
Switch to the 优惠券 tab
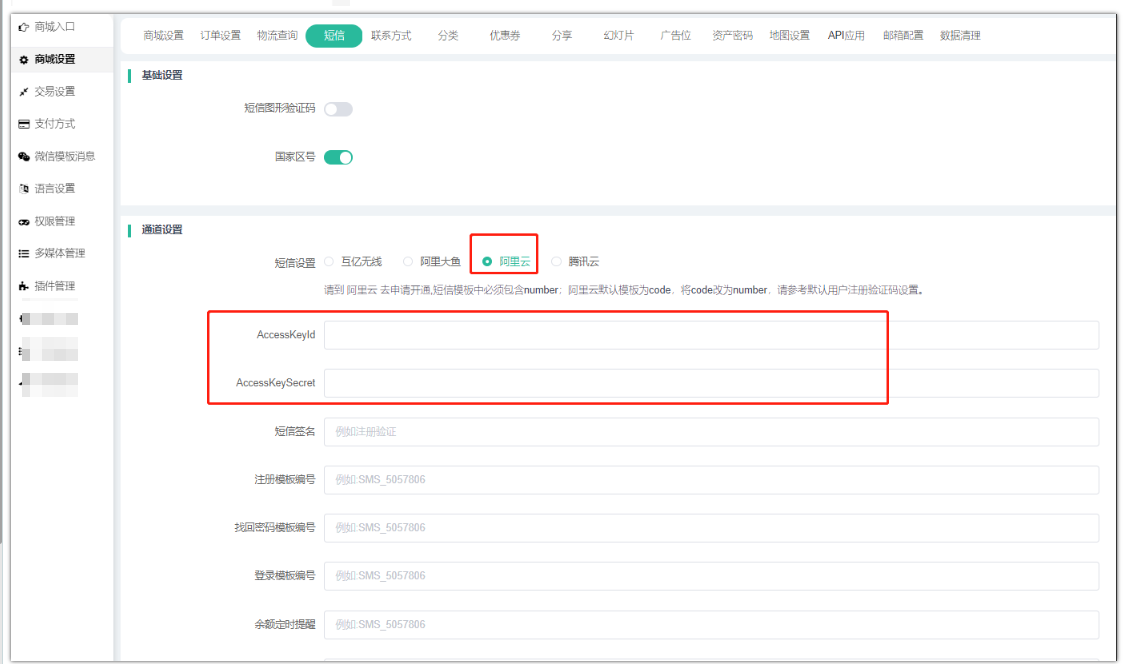(504, 36)
